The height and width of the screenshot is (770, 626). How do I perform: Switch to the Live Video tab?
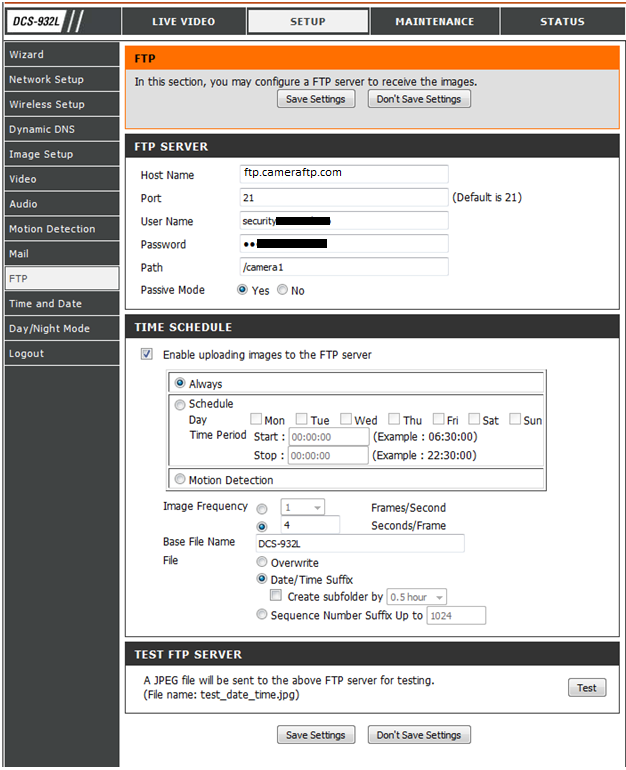[183, 21]
